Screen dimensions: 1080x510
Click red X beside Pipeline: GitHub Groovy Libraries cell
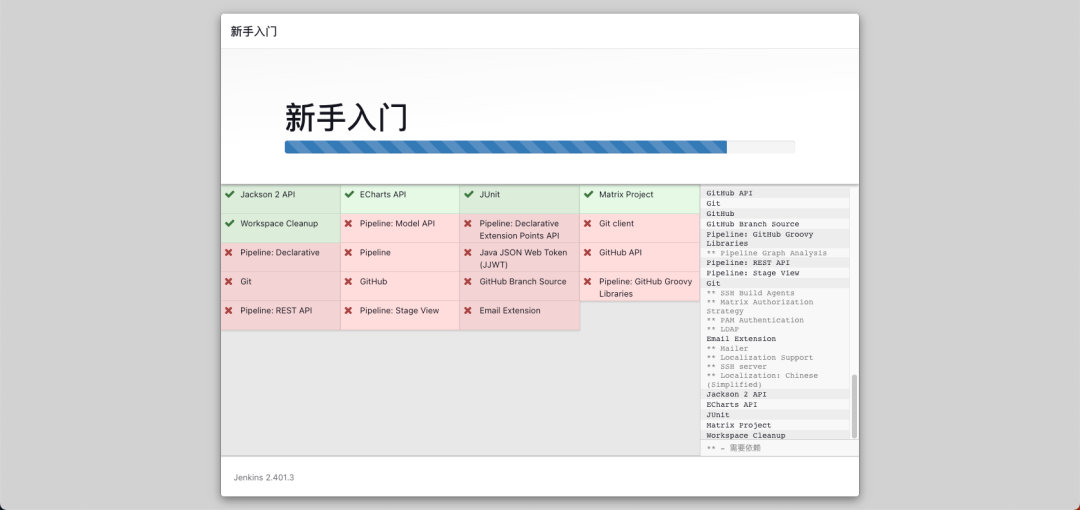(588, 281)
